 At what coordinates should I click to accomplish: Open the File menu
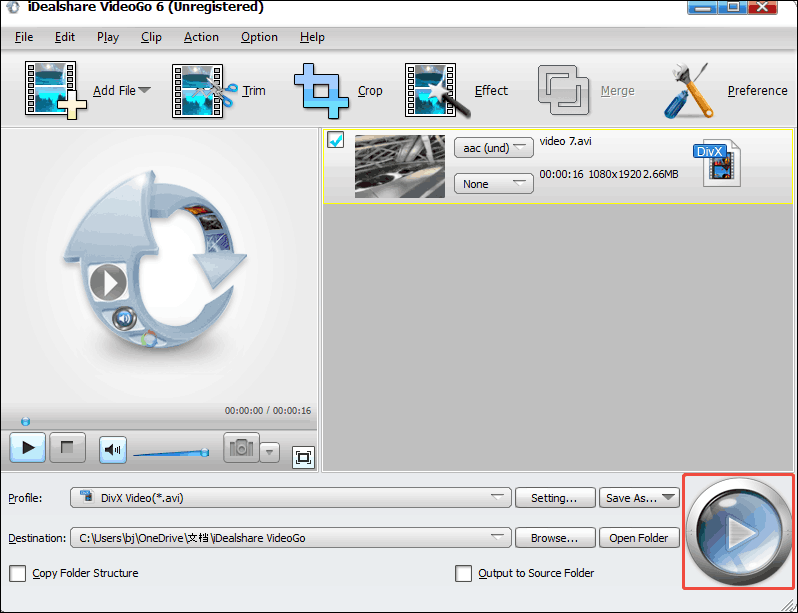click(24, 37)
